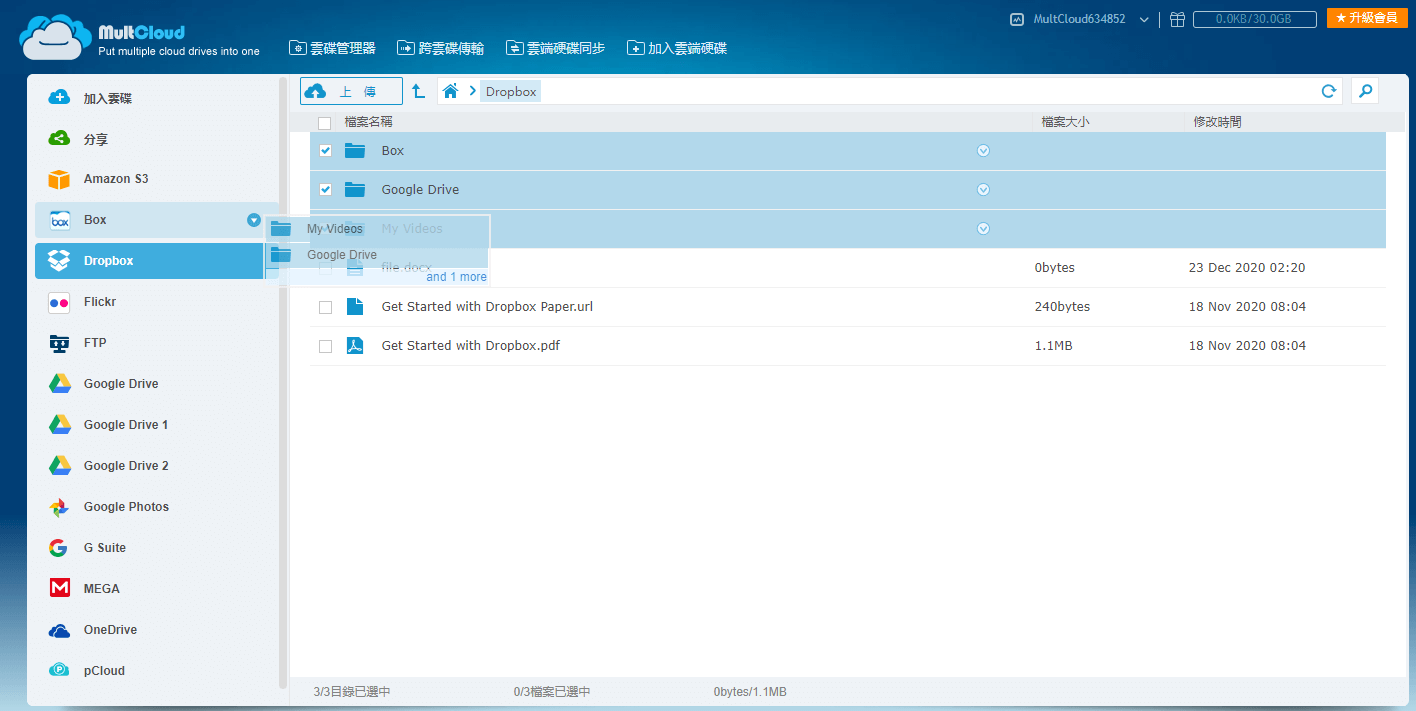This screenshot has width=1416, height=711.
Task: Click the Amazon S3 orange box icon
Action: [x=60, y=179]
